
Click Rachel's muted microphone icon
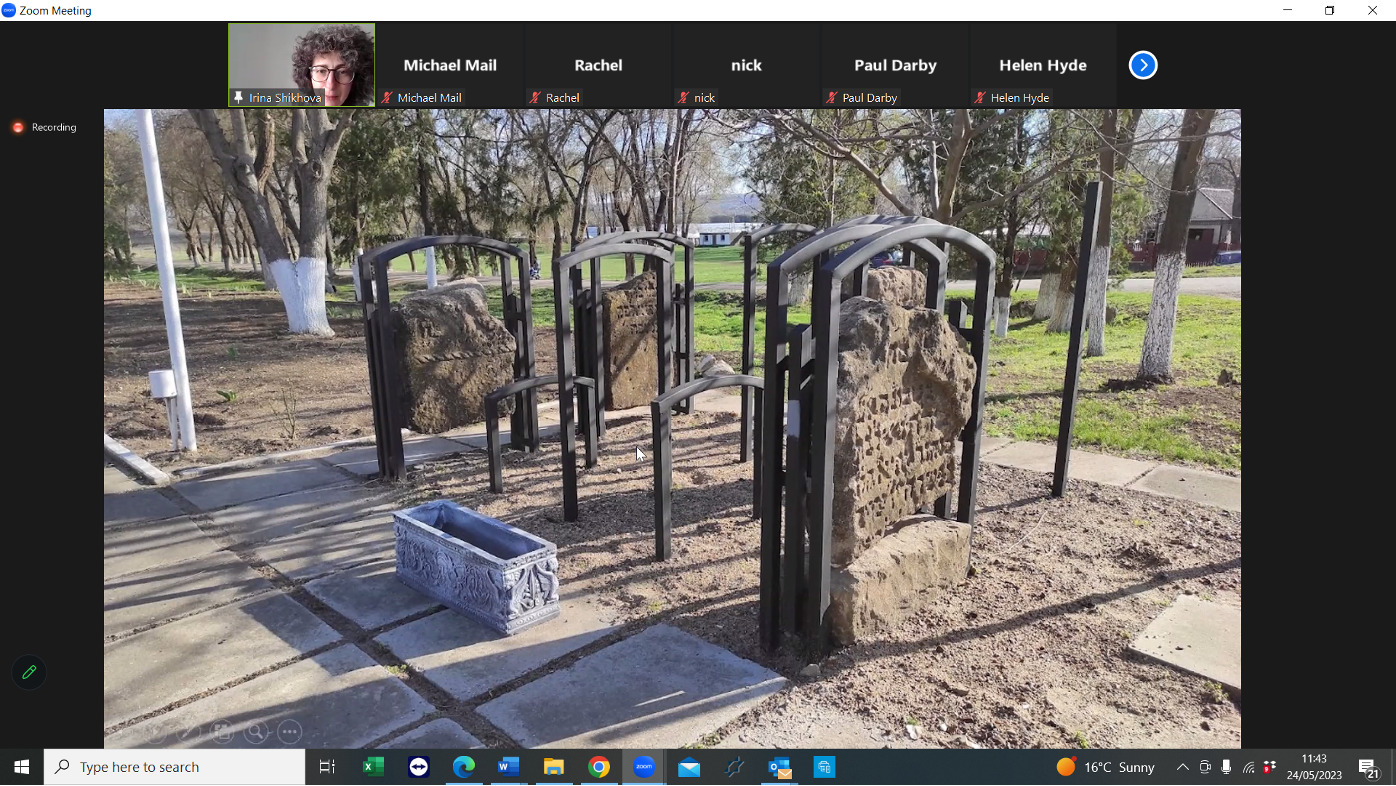click(x=535, y=98)
